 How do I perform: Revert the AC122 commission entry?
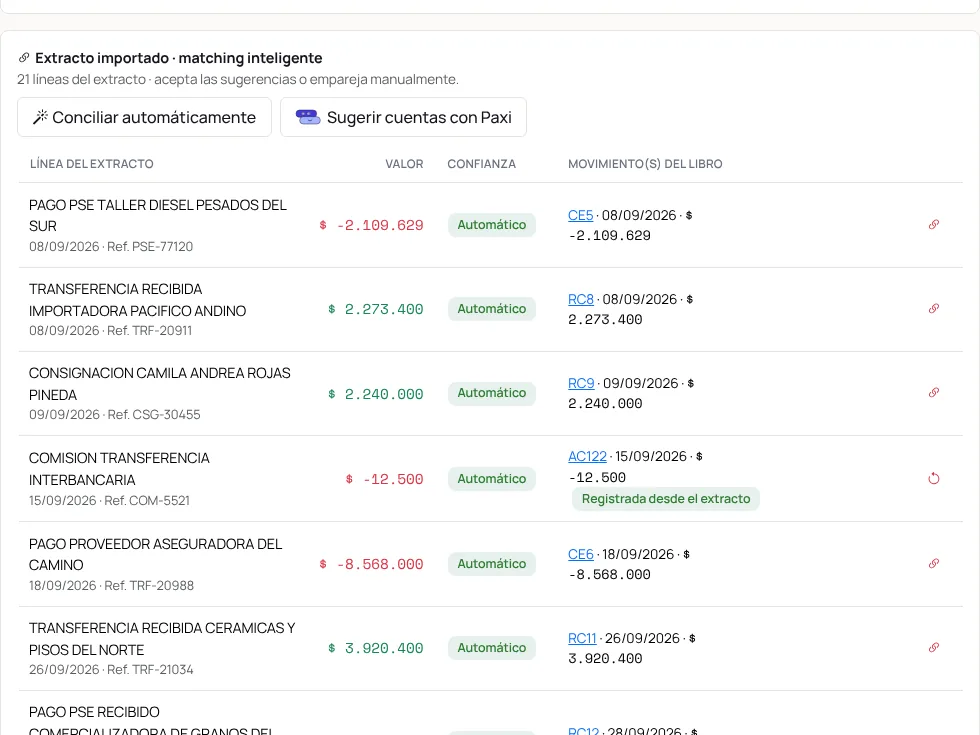[934, 479]
